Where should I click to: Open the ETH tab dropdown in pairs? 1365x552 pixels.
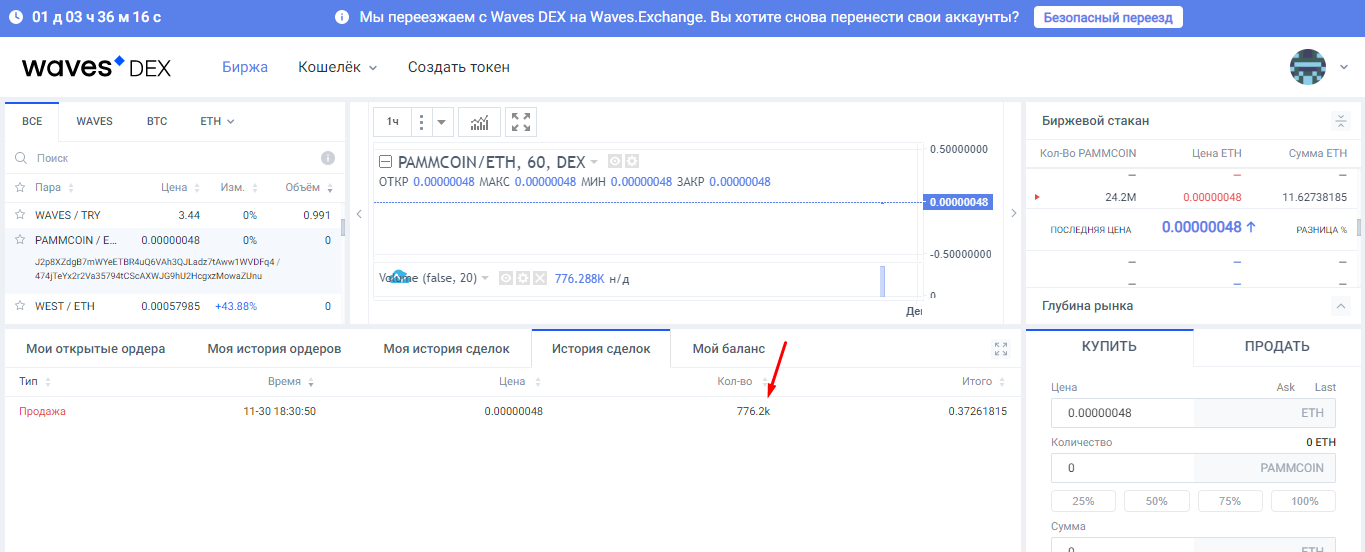[217, 121]
